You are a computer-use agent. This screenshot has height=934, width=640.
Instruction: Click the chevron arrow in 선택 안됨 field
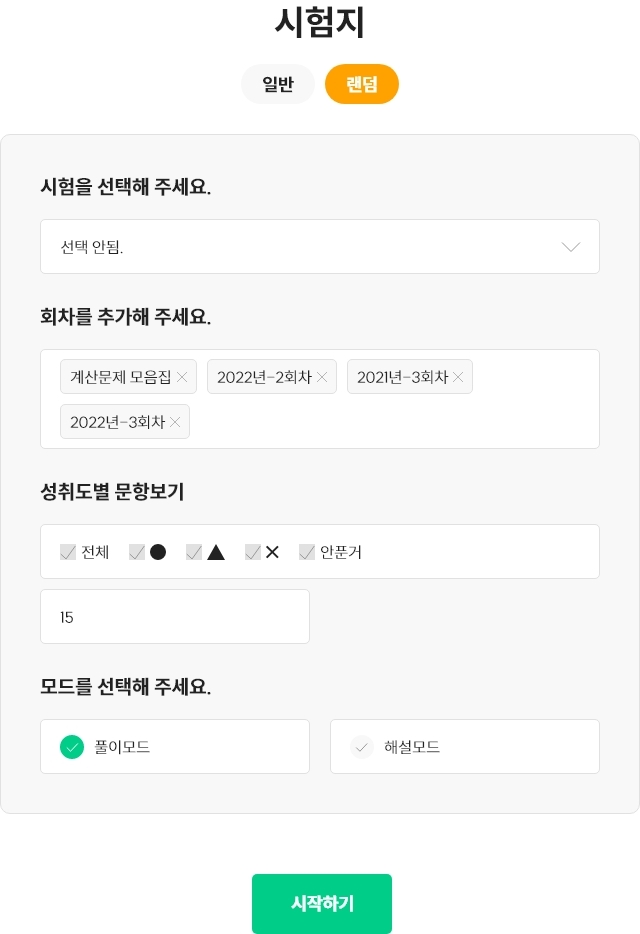coord(571,247)
